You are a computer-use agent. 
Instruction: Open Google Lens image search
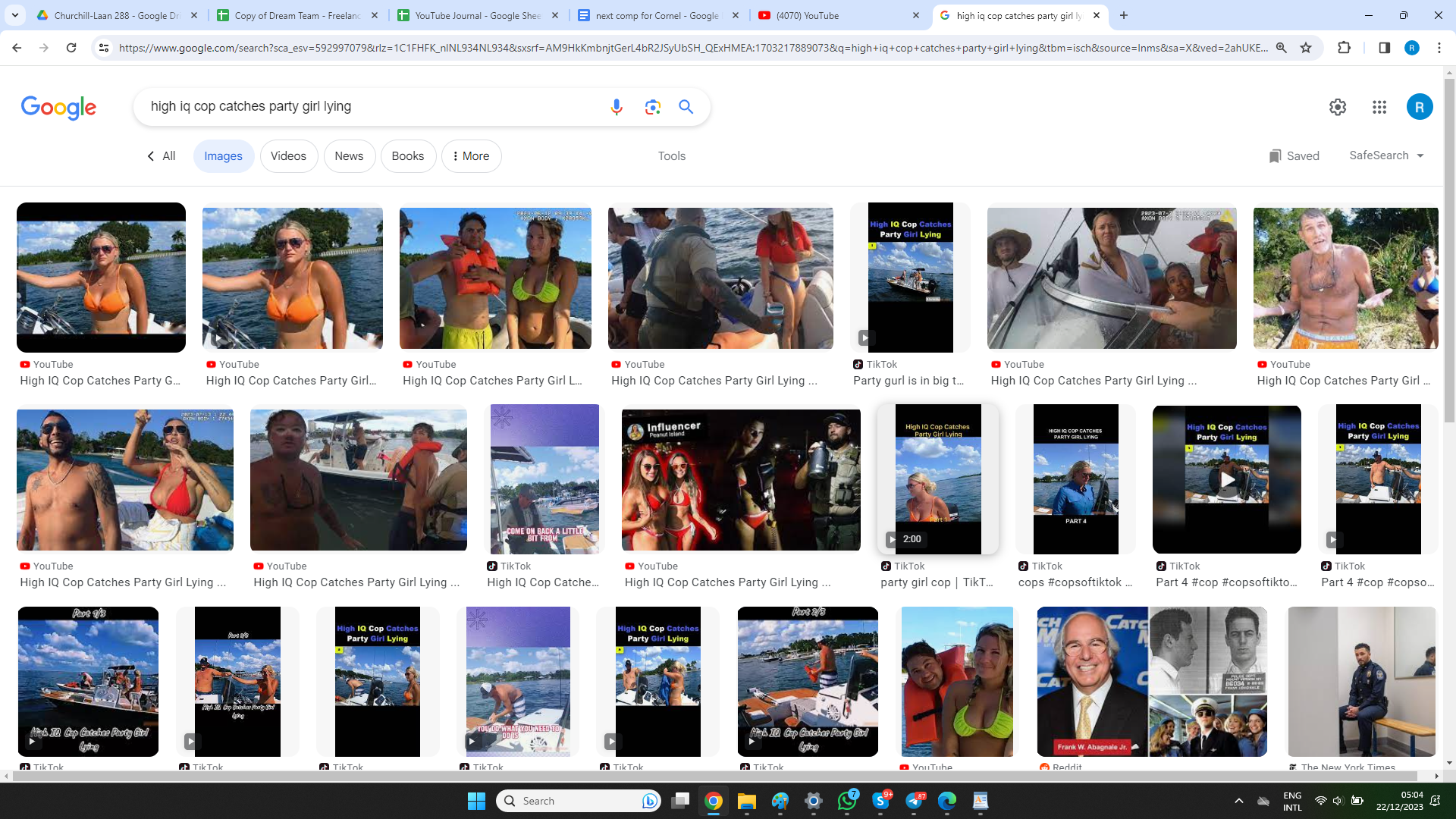pos(652,107)
